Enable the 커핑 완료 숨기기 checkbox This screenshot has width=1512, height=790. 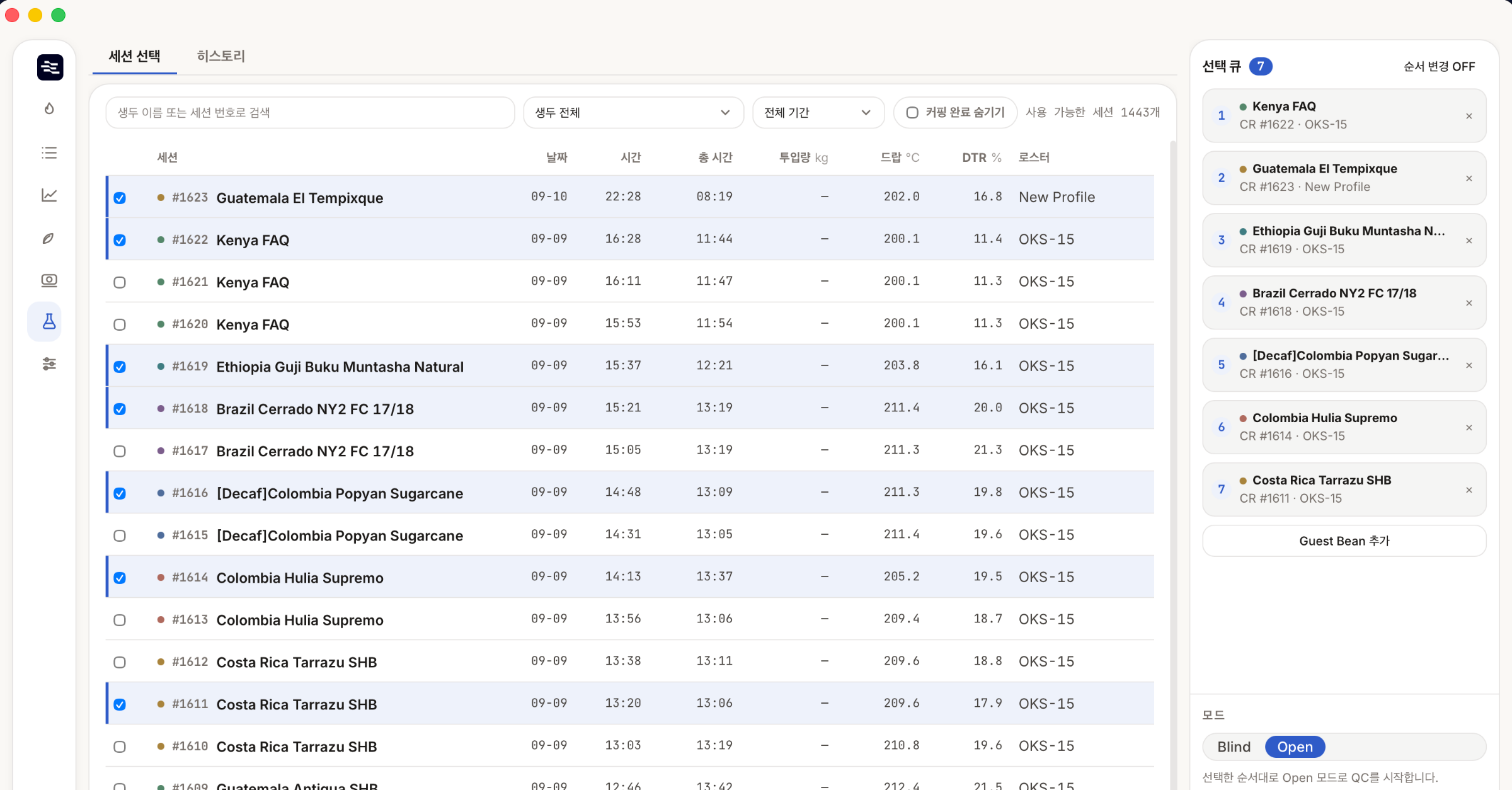point(912,113)
